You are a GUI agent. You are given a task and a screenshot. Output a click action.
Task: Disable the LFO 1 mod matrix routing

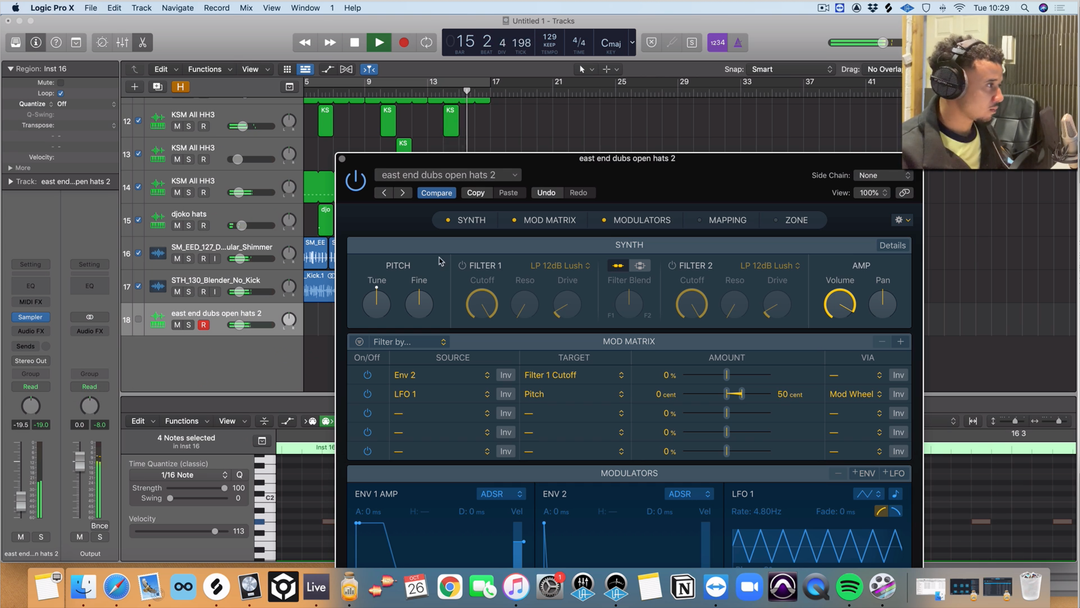coord(367,394)
